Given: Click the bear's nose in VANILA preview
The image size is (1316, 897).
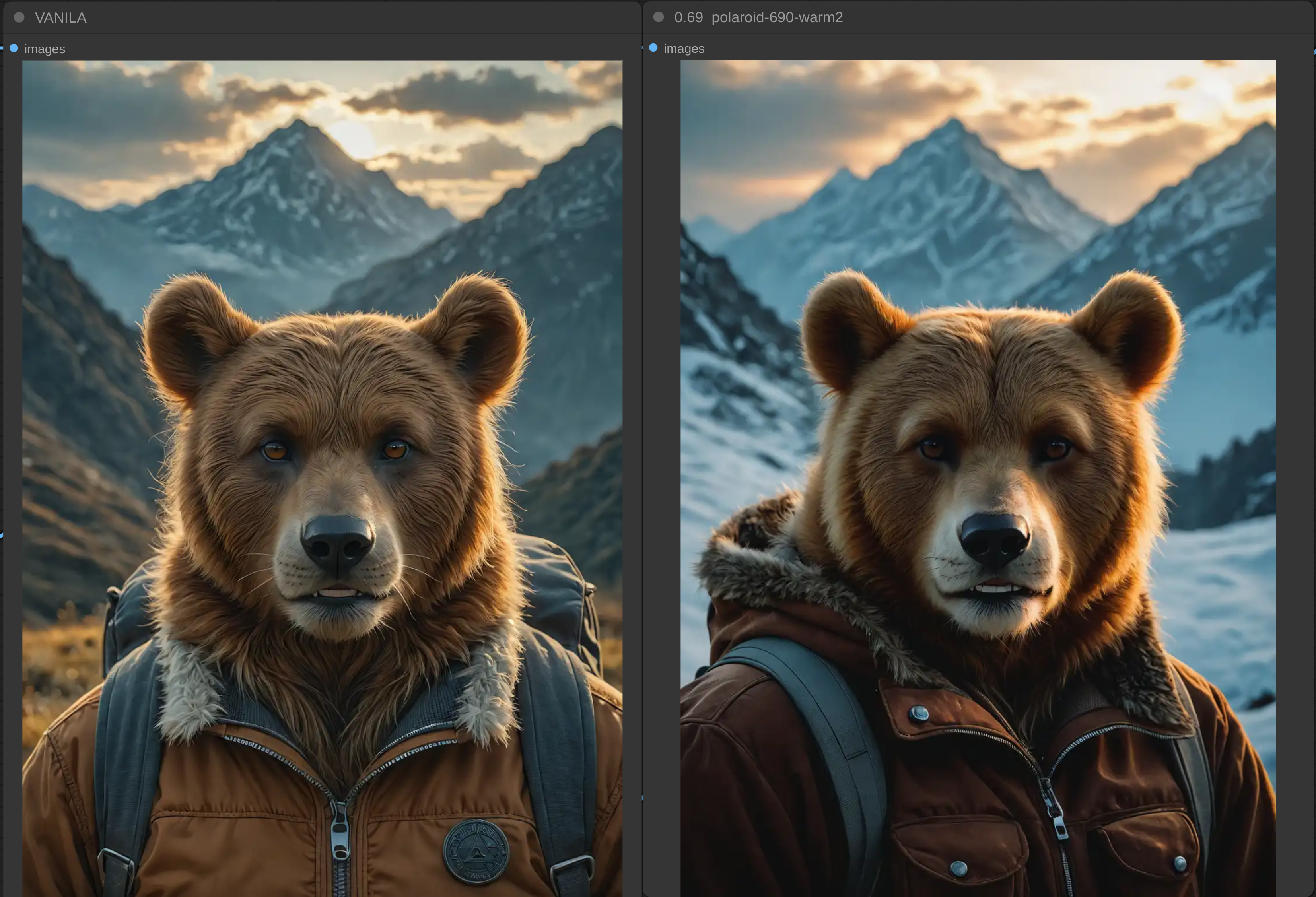Looking at the screenshot, I should (338, 540).
